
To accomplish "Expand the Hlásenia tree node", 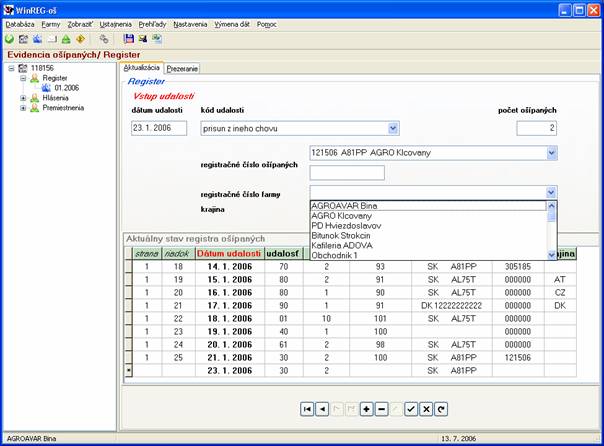I will tap(23, 97).
